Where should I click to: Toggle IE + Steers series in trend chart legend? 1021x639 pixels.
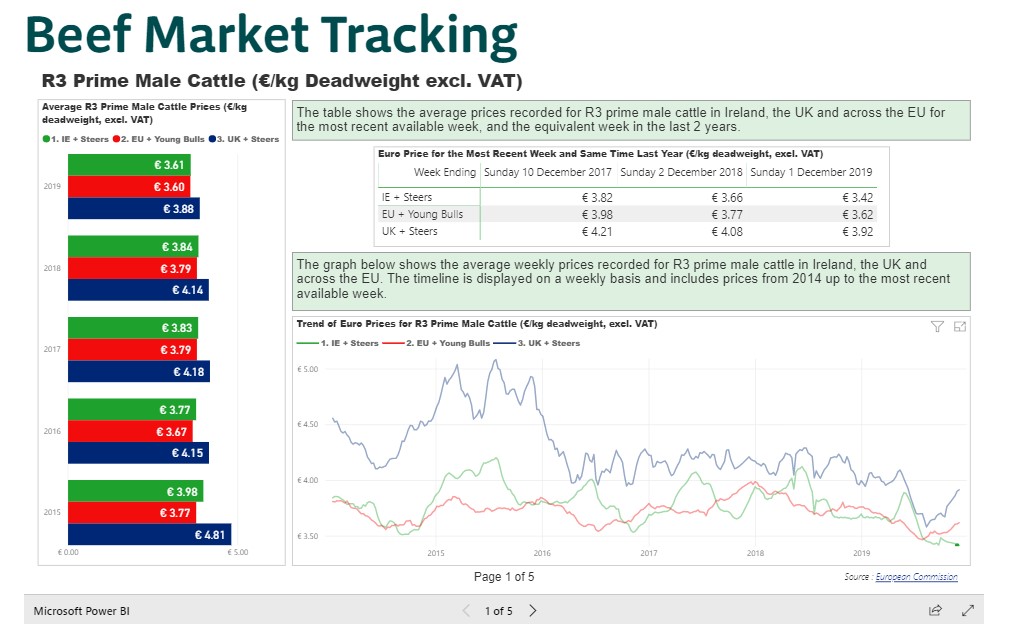pos(340,343)
